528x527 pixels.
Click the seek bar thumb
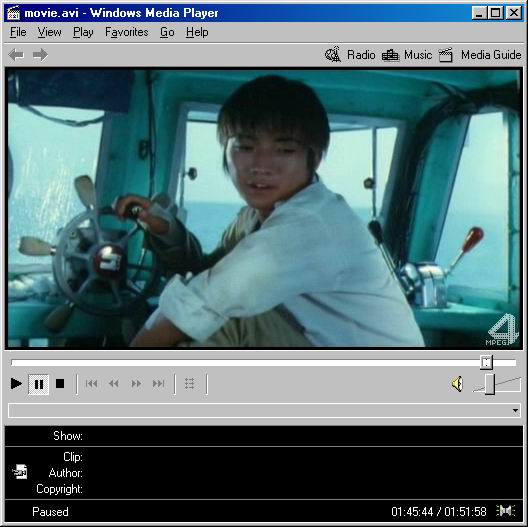click(486, 362)
